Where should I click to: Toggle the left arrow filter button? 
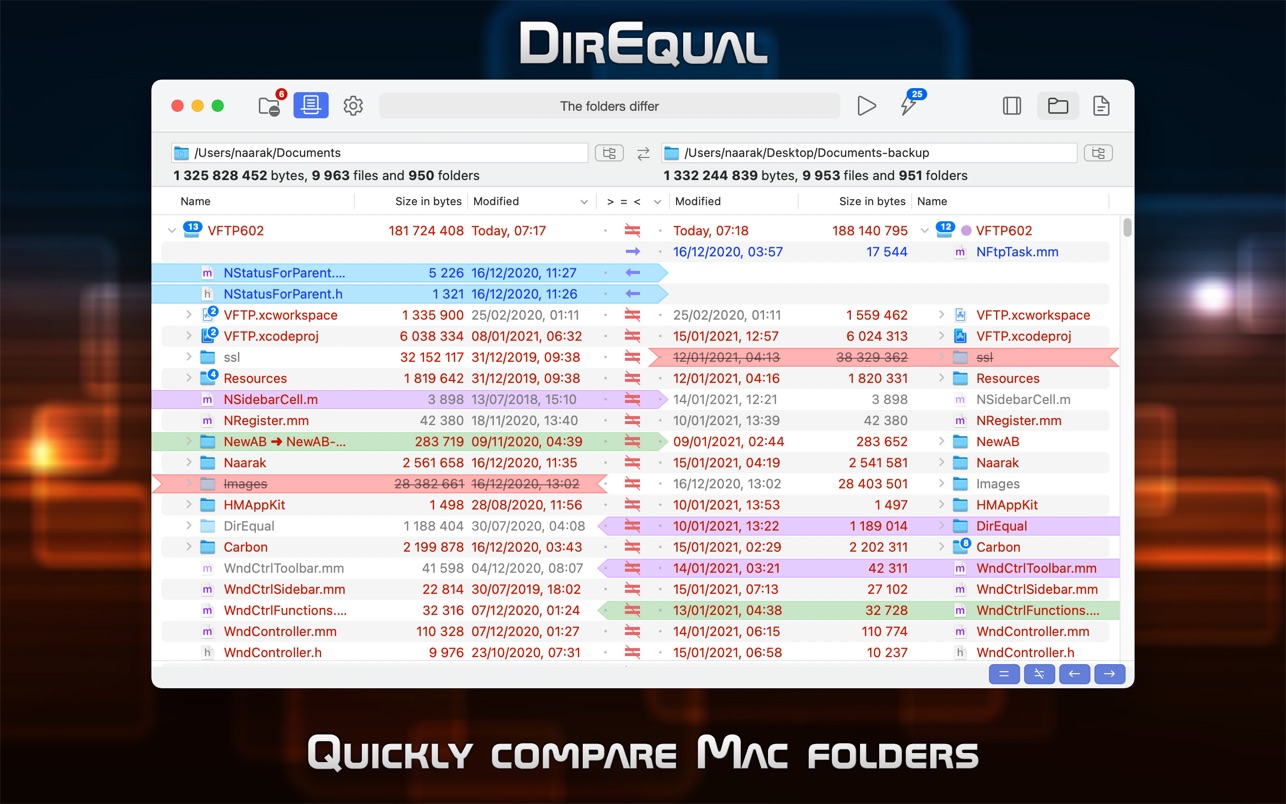(1074, 674)
